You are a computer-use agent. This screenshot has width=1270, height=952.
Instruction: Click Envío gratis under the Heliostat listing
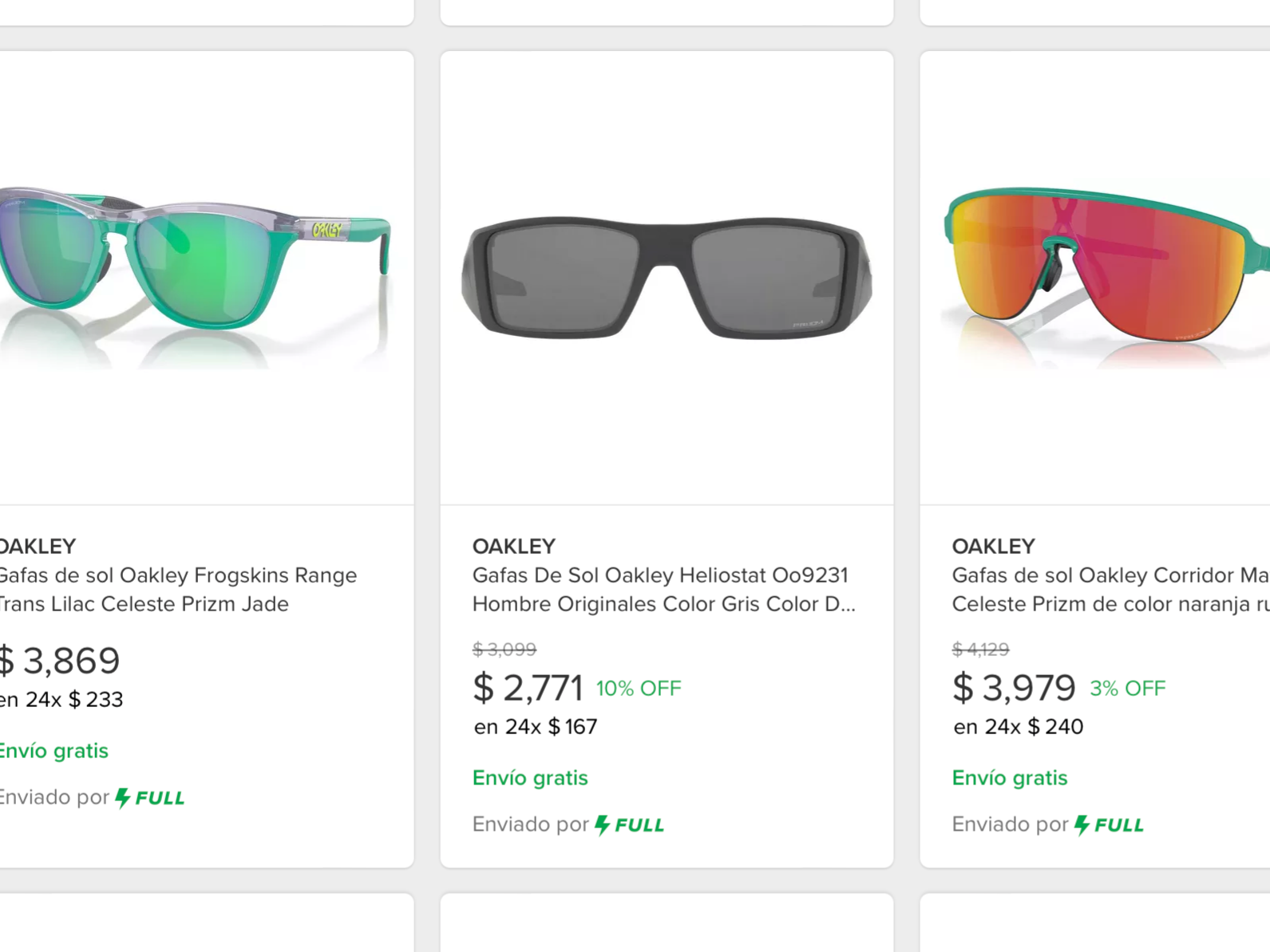pos(530,778)
